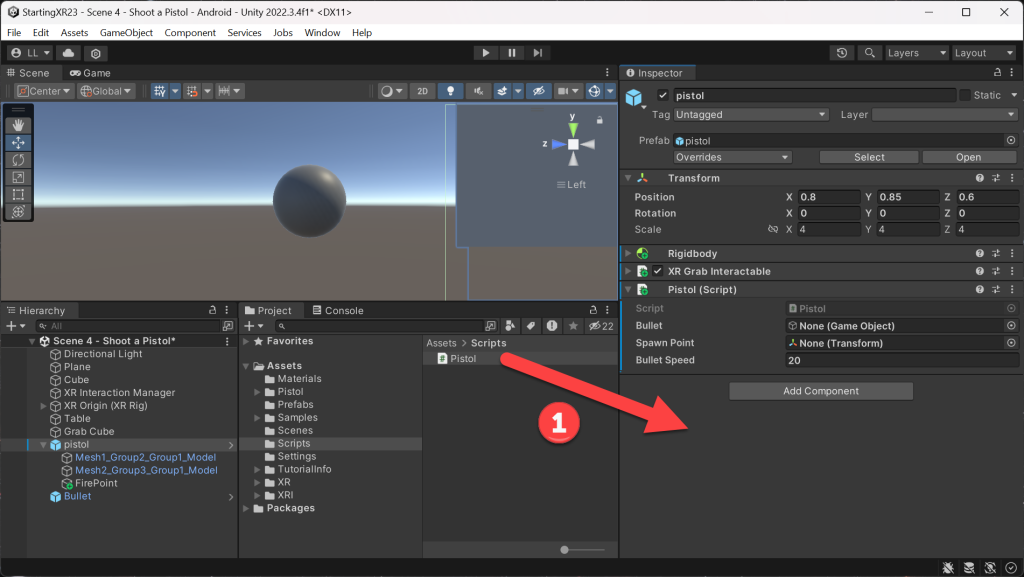Screen dimensions: 1024x577
Task: Open Unity Cloud services icon
Action: click(68, 53)
